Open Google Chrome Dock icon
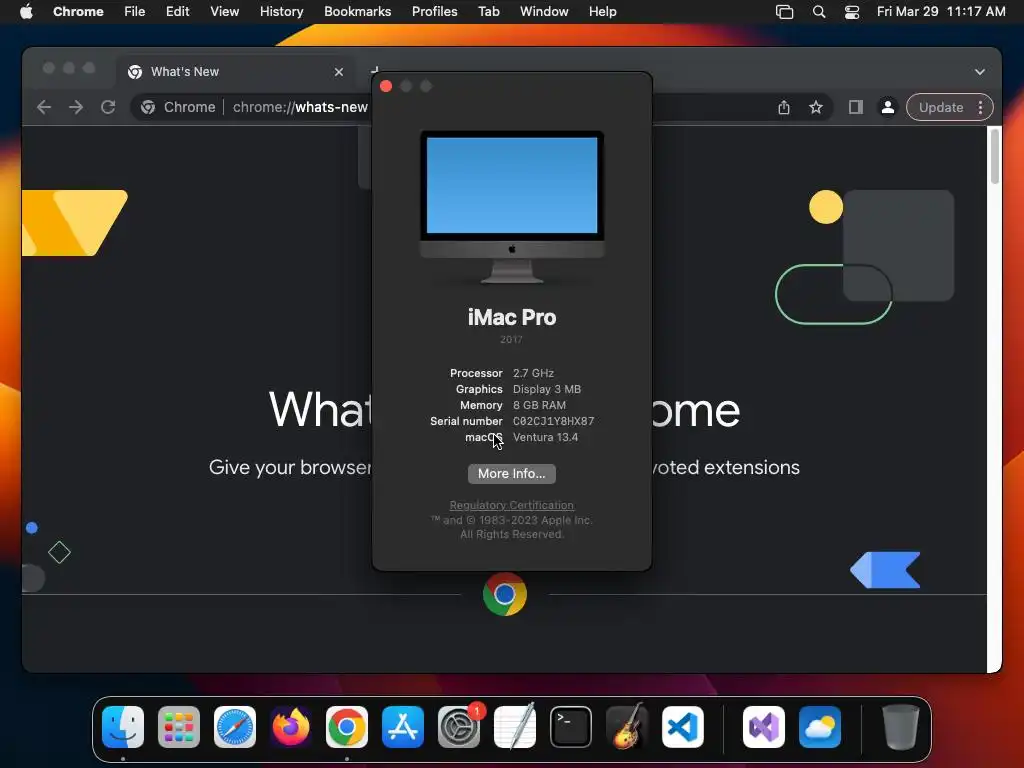The image size is (1024, 768). pos(347,727)
